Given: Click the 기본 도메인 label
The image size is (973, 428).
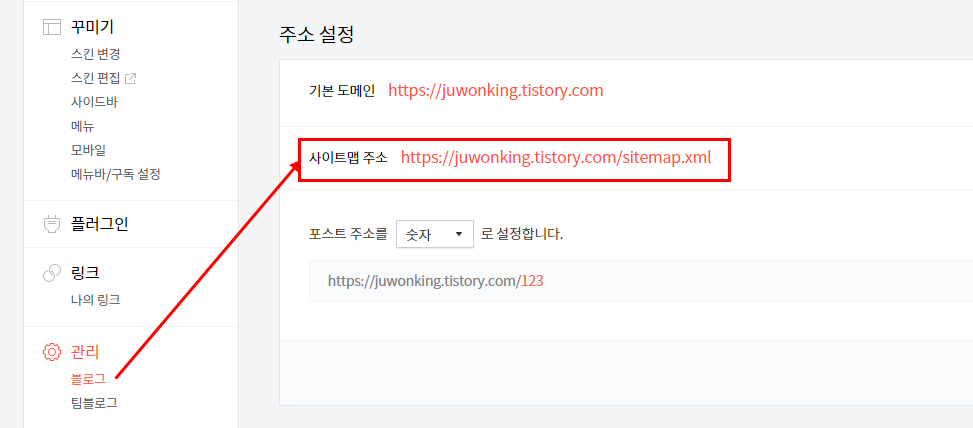Looking at the screenshot, I should (x=343, y=91).
